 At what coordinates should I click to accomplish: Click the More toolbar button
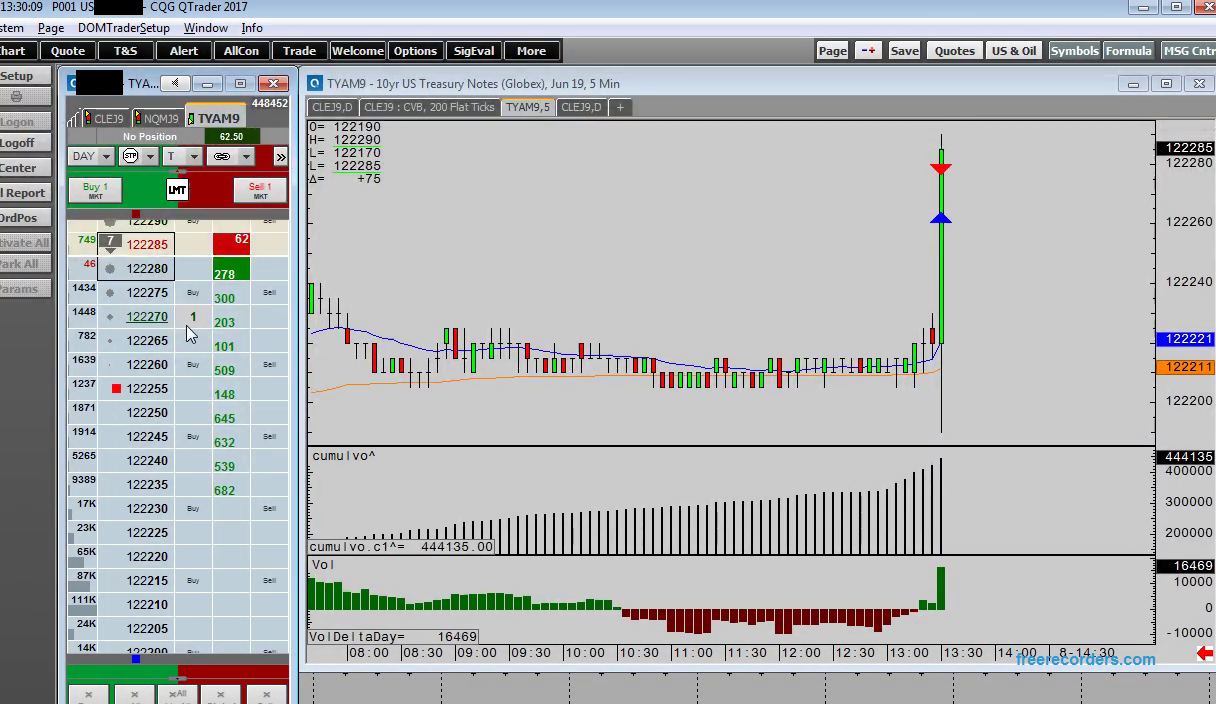pyautogui.click(x=531, y=51)
